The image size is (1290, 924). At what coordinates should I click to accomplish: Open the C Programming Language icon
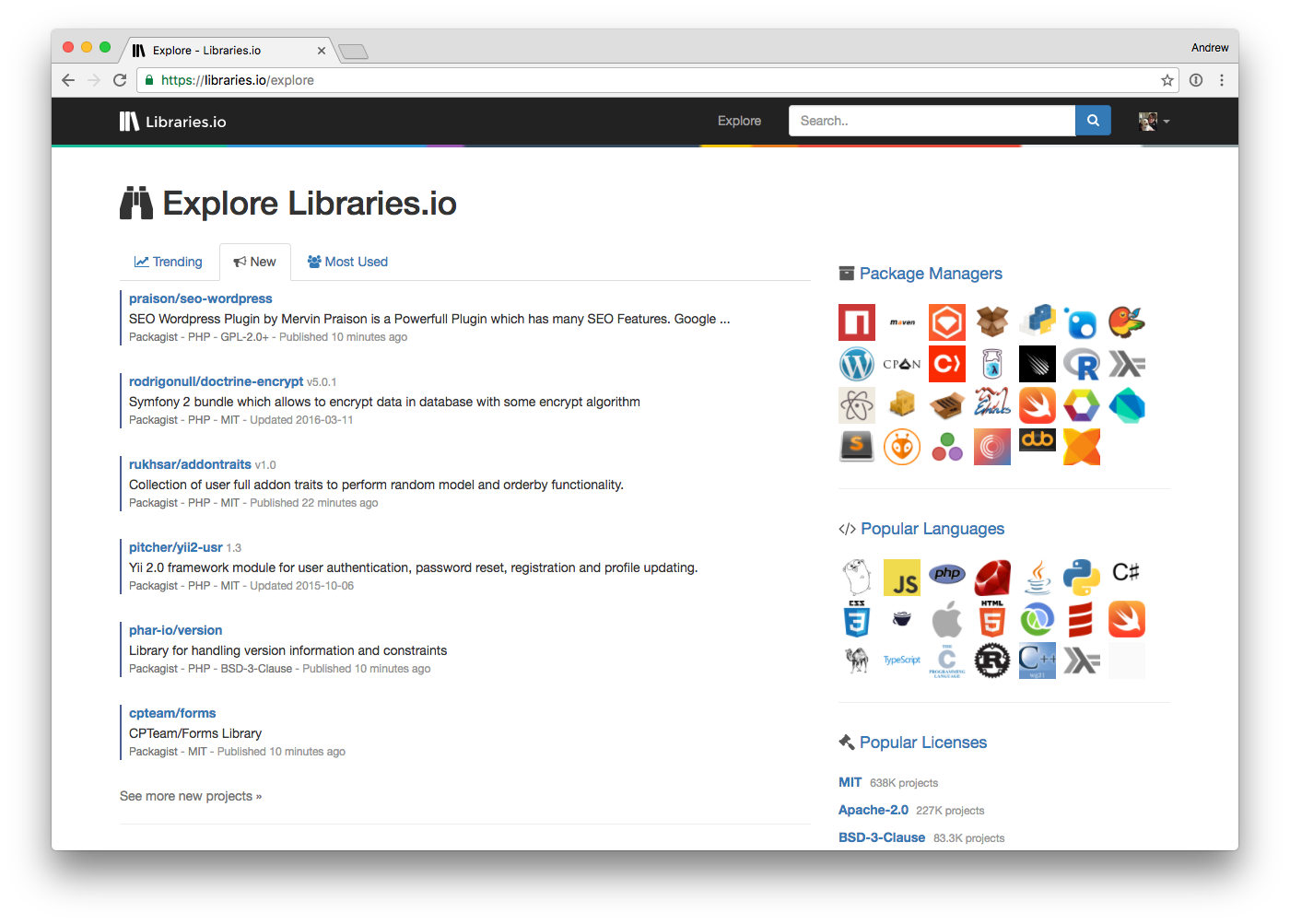(x=947, y=661)
